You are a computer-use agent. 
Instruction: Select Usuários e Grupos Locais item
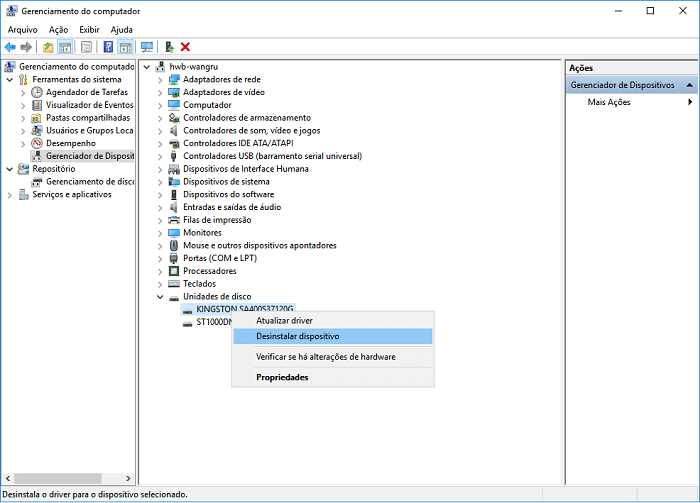[x=90, y=130]
